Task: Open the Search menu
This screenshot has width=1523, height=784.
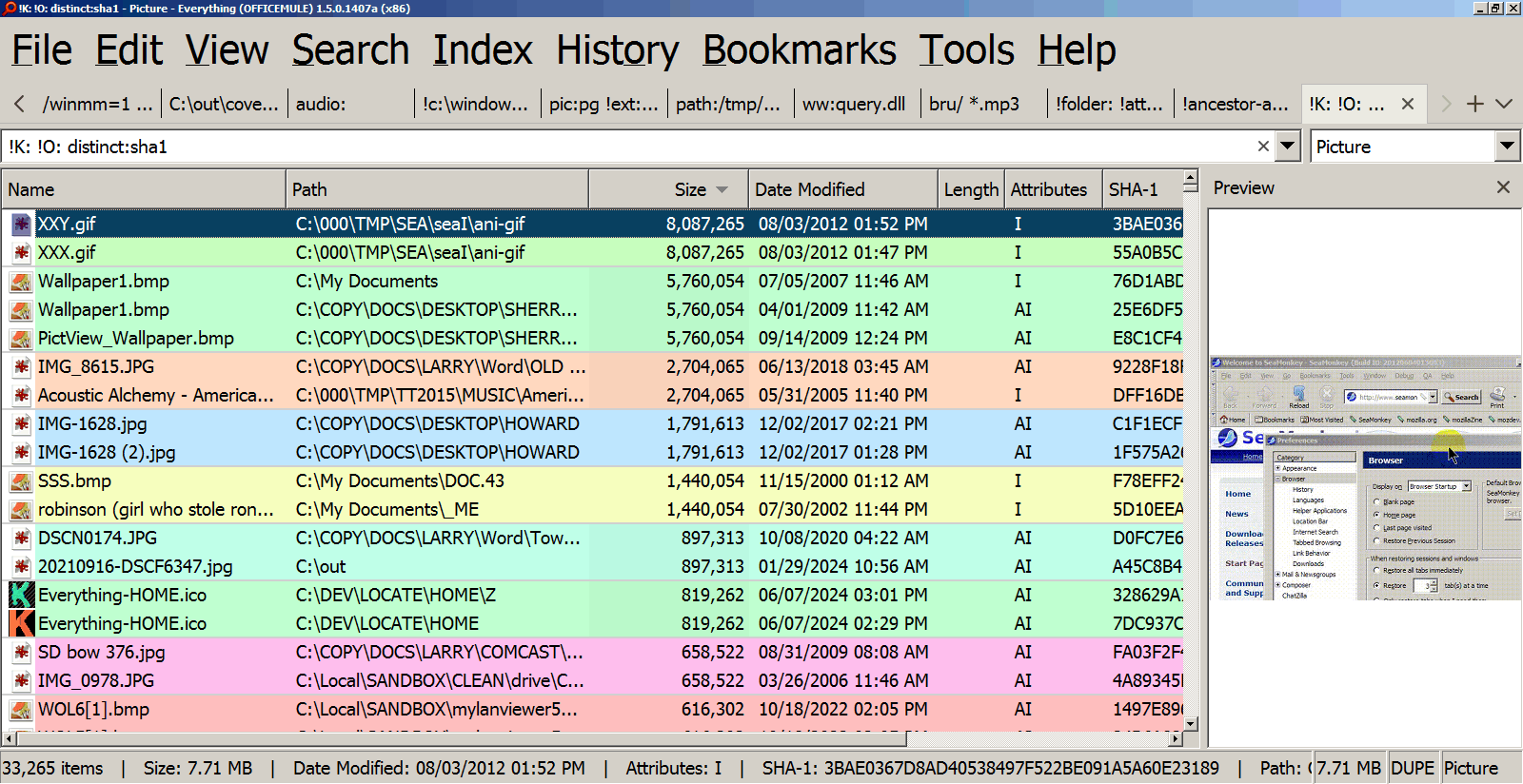Action: tap(350, 50)
